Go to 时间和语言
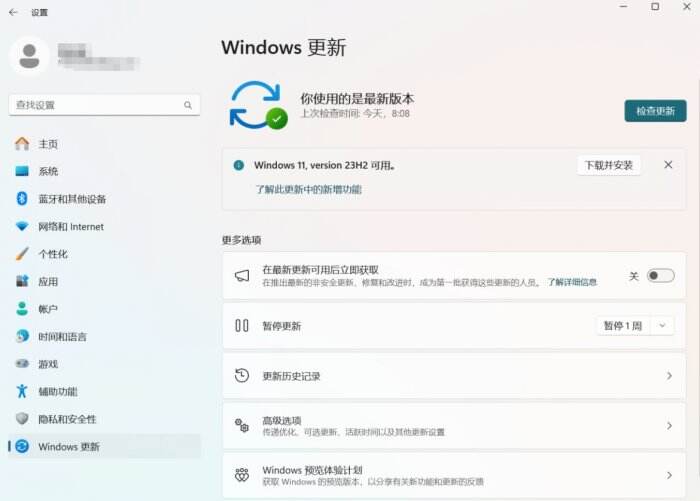Viewport: 700px width, 501px height. point(105,336)
